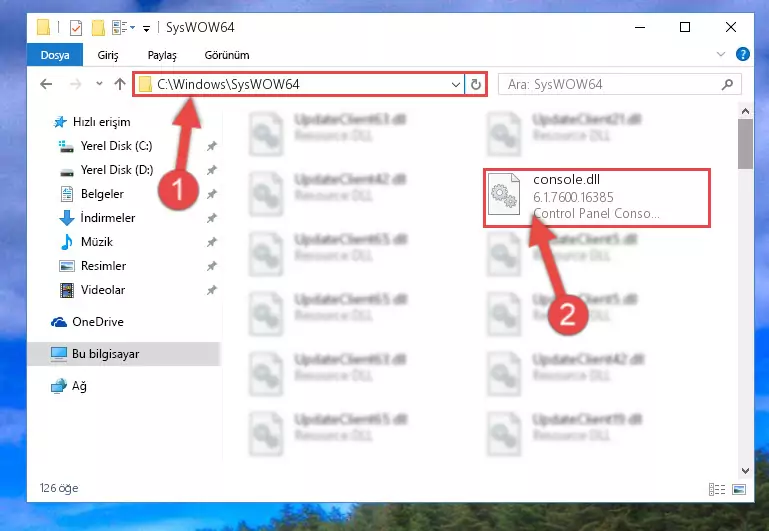Refresh the SysWOW64 folder
Image resolution: width=769 pixels, height=531 pixels.
pos(476,84)
